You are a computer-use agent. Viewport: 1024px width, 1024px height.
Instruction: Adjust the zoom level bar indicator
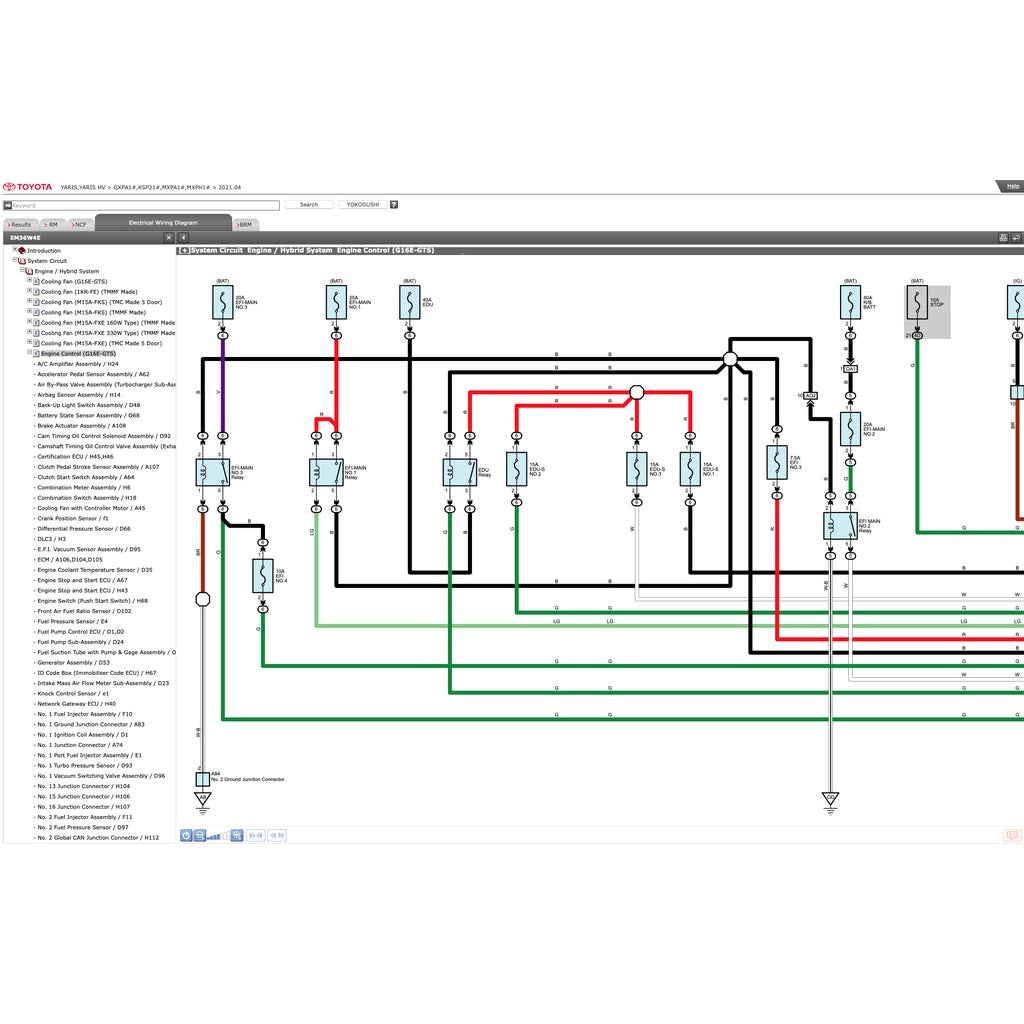(218, 836)
